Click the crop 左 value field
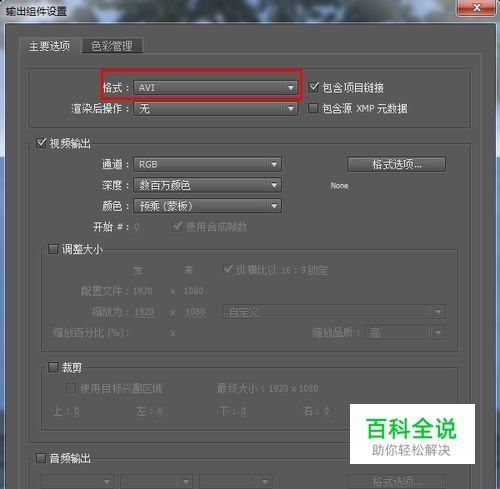This screenshot has height=489, width=500. tap(160, 411)
